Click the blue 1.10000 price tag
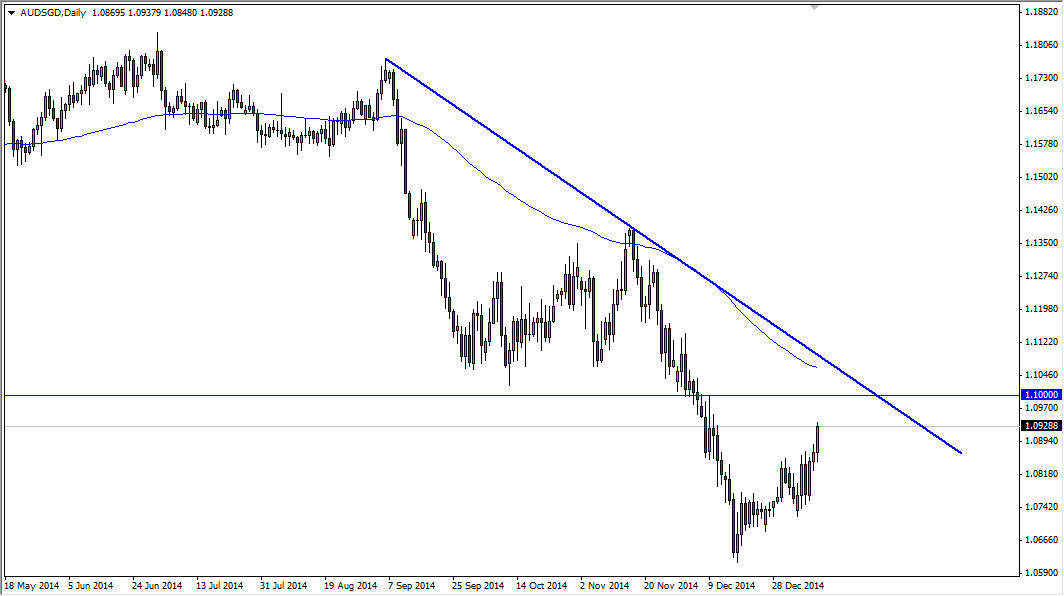The image size is (1064, 596). [1040, 394]
